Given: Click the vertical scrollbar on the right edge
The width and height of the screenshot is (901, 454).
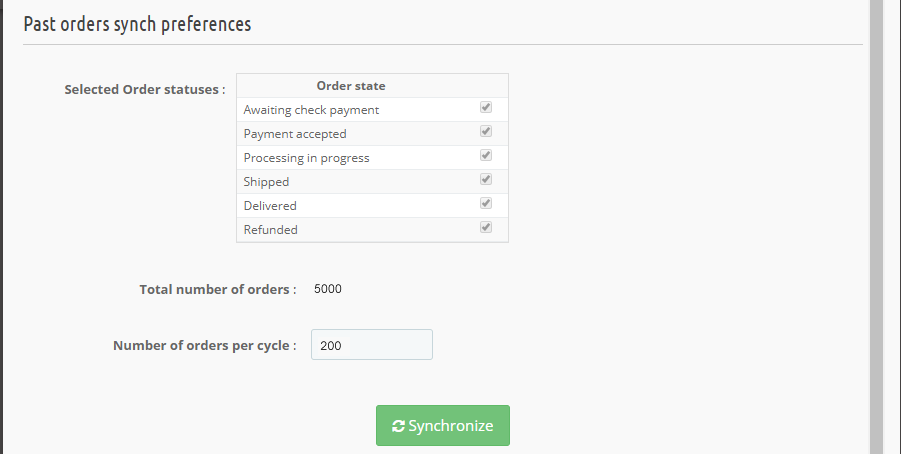Looking at the screenshot, I should point(876,227).
